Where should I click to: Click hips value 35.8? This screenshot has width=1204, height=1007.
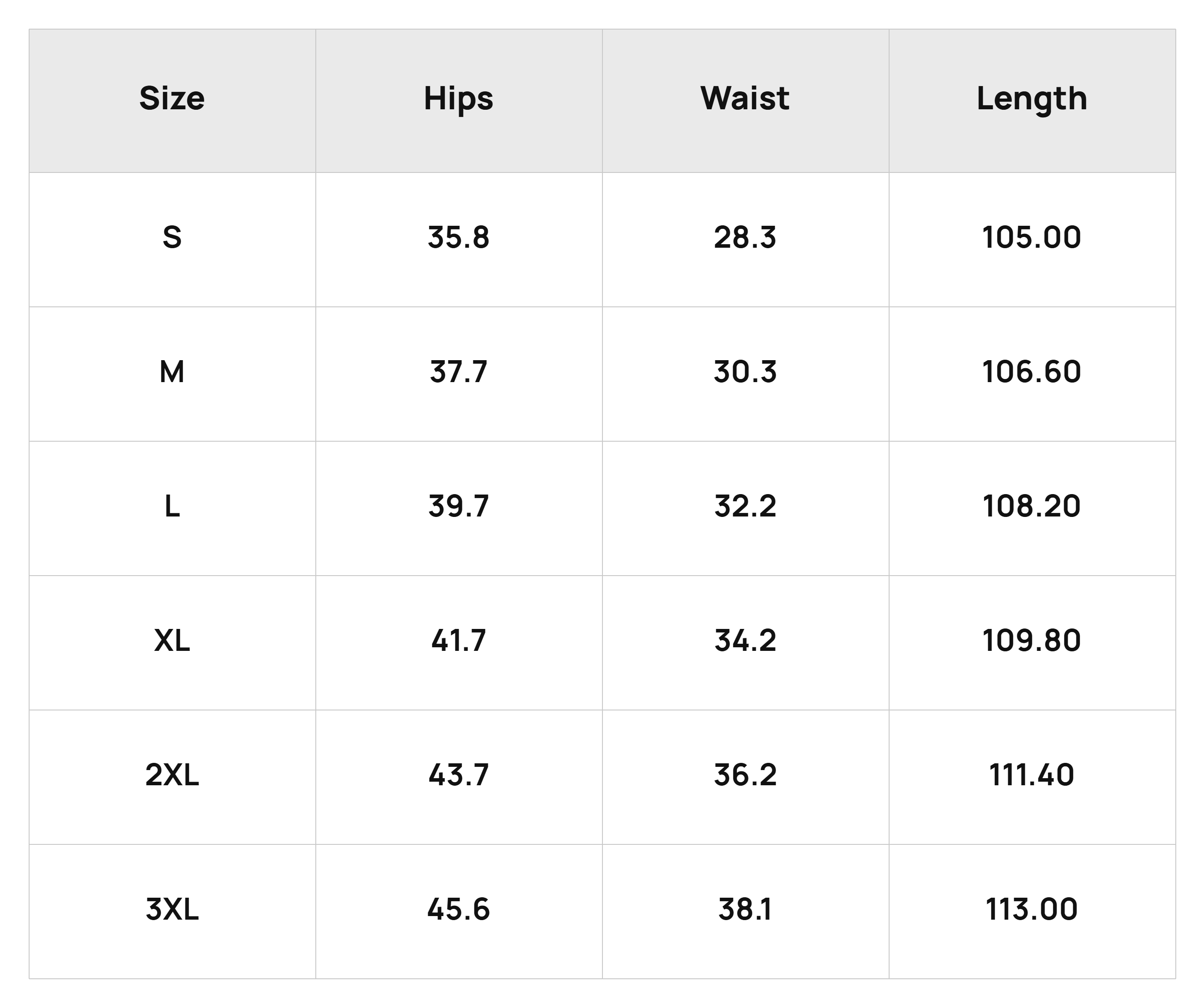459,237
